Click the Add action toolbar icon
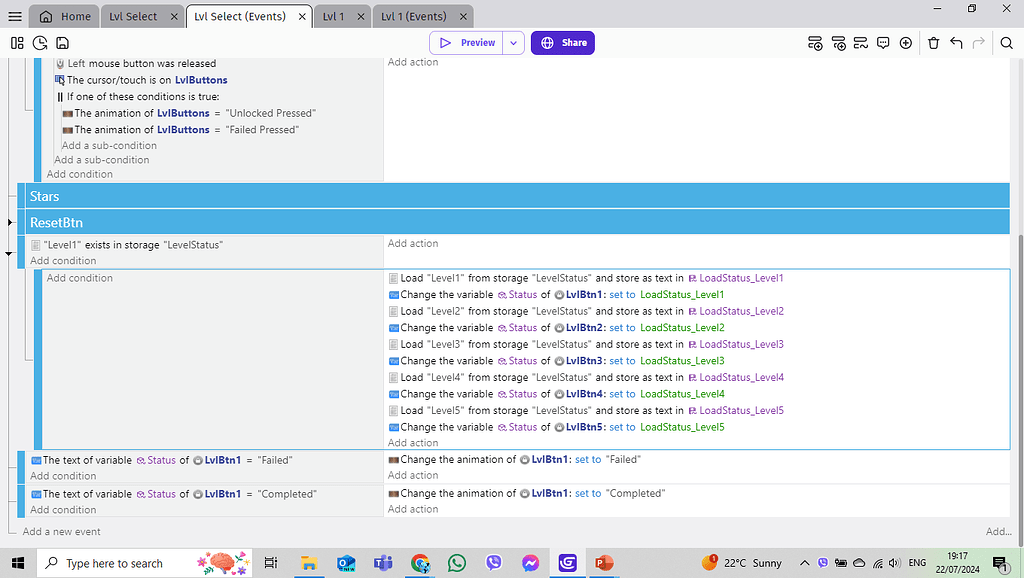This screenshot has height=578, width=1024. [861, 43]
